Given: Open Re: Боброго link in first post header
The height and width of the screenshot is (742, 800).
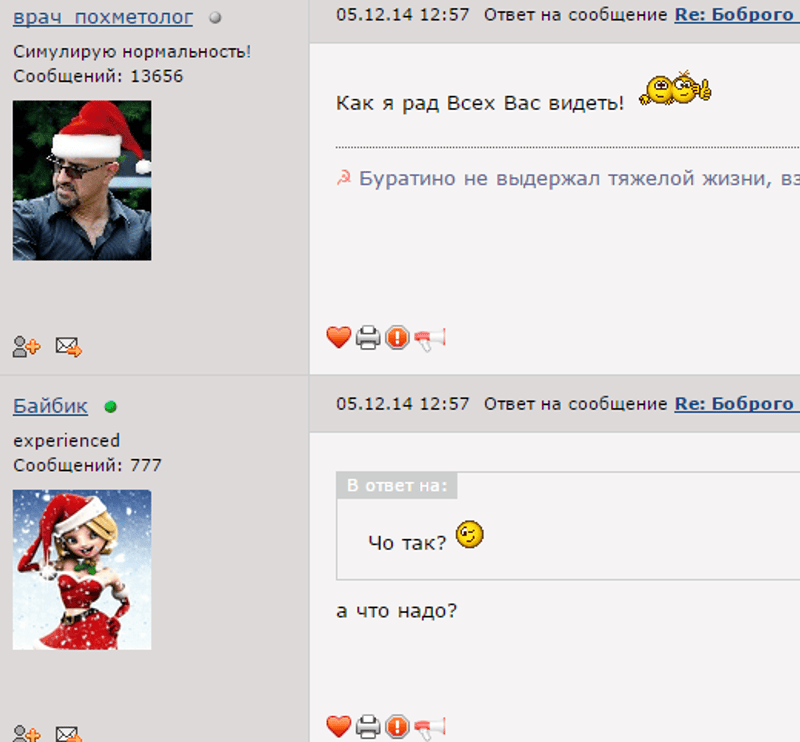Looking at the screenshot, I should pos(737,15).
